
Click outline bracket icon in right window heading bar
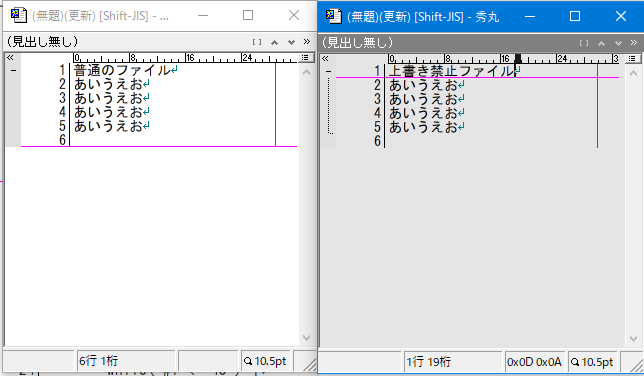584,43
